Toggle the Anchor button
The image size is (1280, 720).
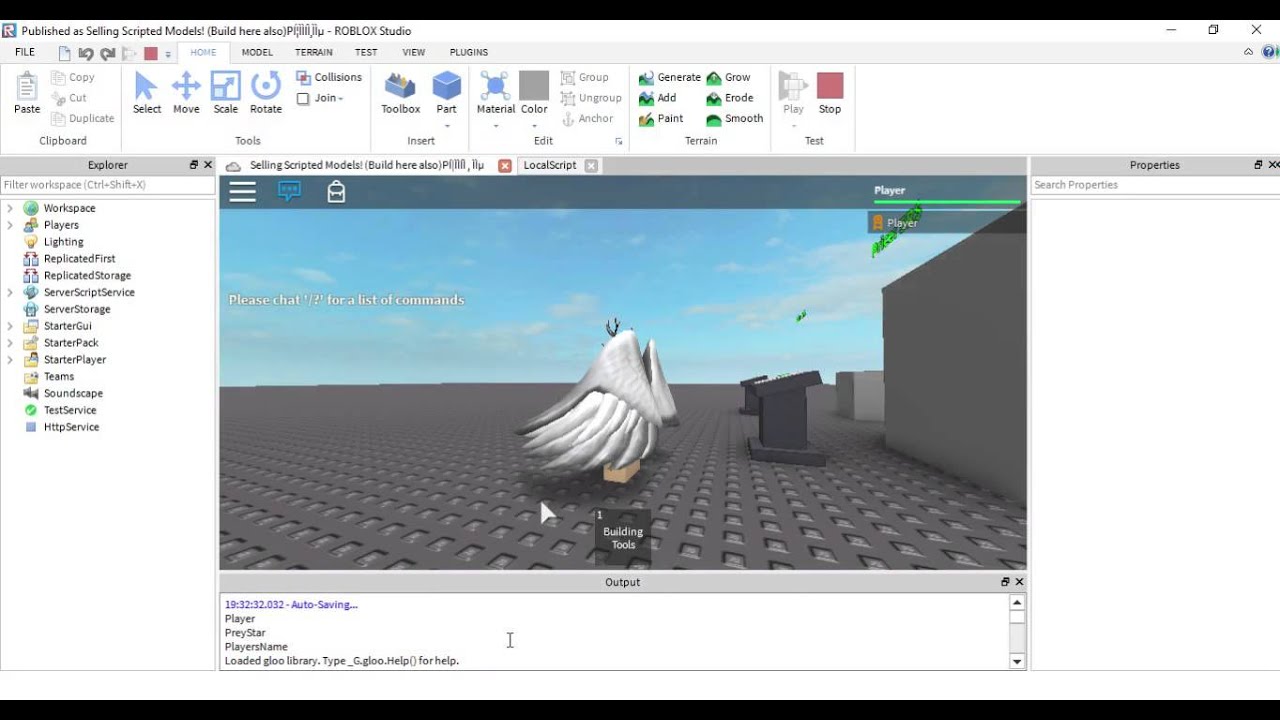click(587, 118)
